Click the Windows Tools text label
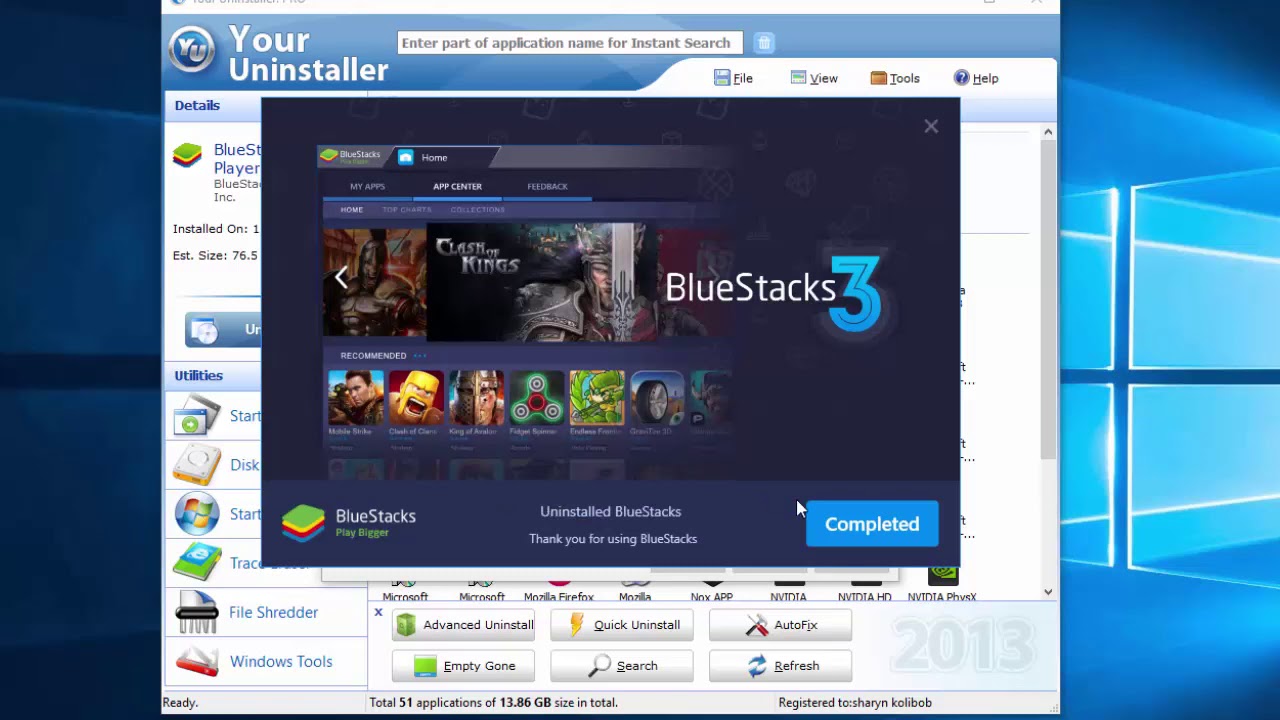The height and width of the screenshot is (720, 1280). click(x=281, y=661)
